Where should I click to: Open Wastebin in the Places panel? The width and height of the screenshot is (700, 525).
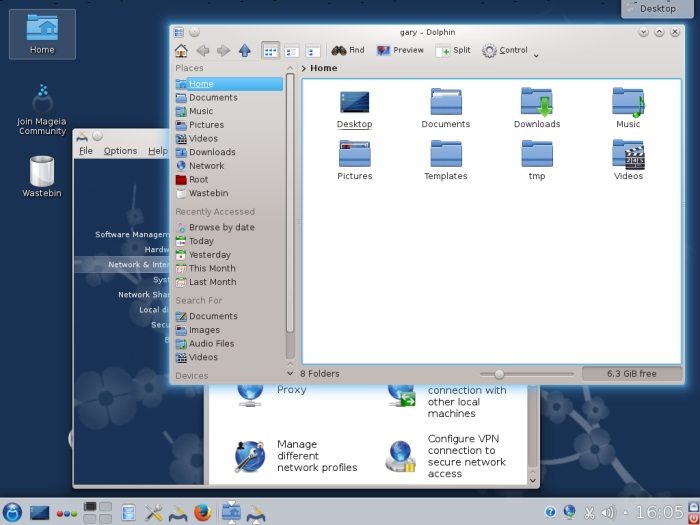pos(229,193)
